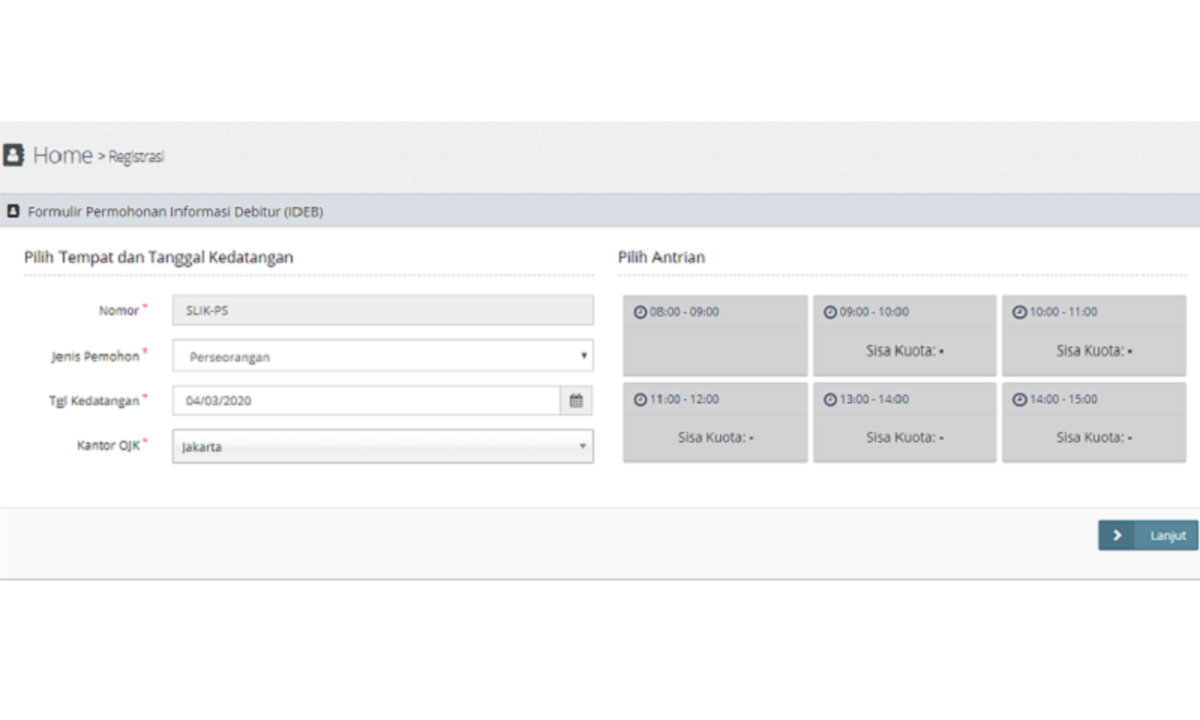
Task: Expand the Kantor OJK dropdown showing Jakarta
Action: [382, 447]
